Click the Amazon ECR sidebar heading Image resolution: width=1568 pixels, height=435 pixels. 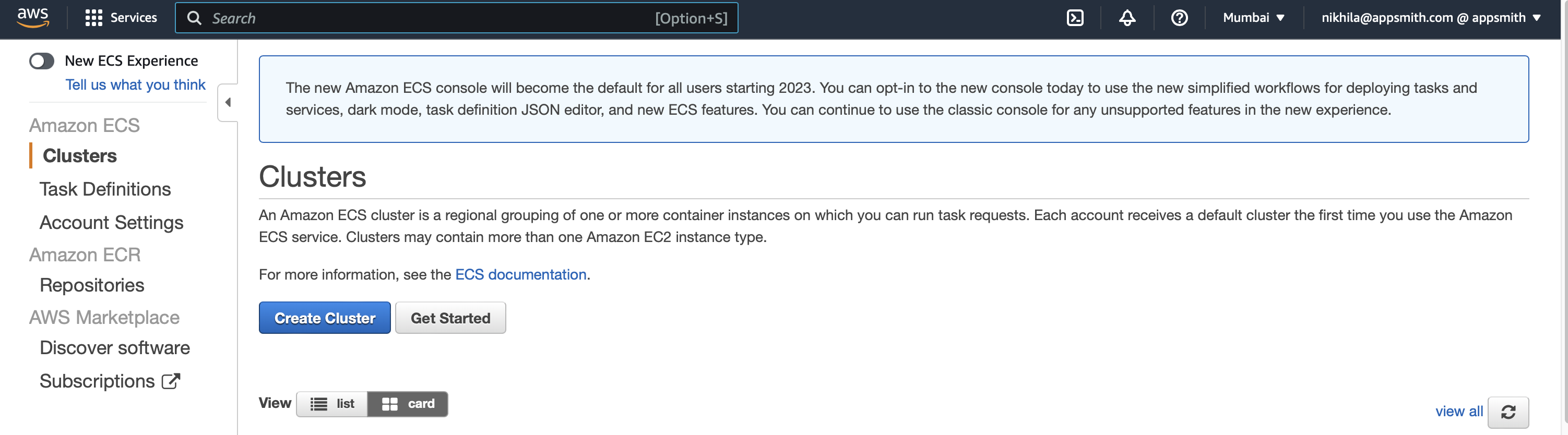tap(85, 255)
